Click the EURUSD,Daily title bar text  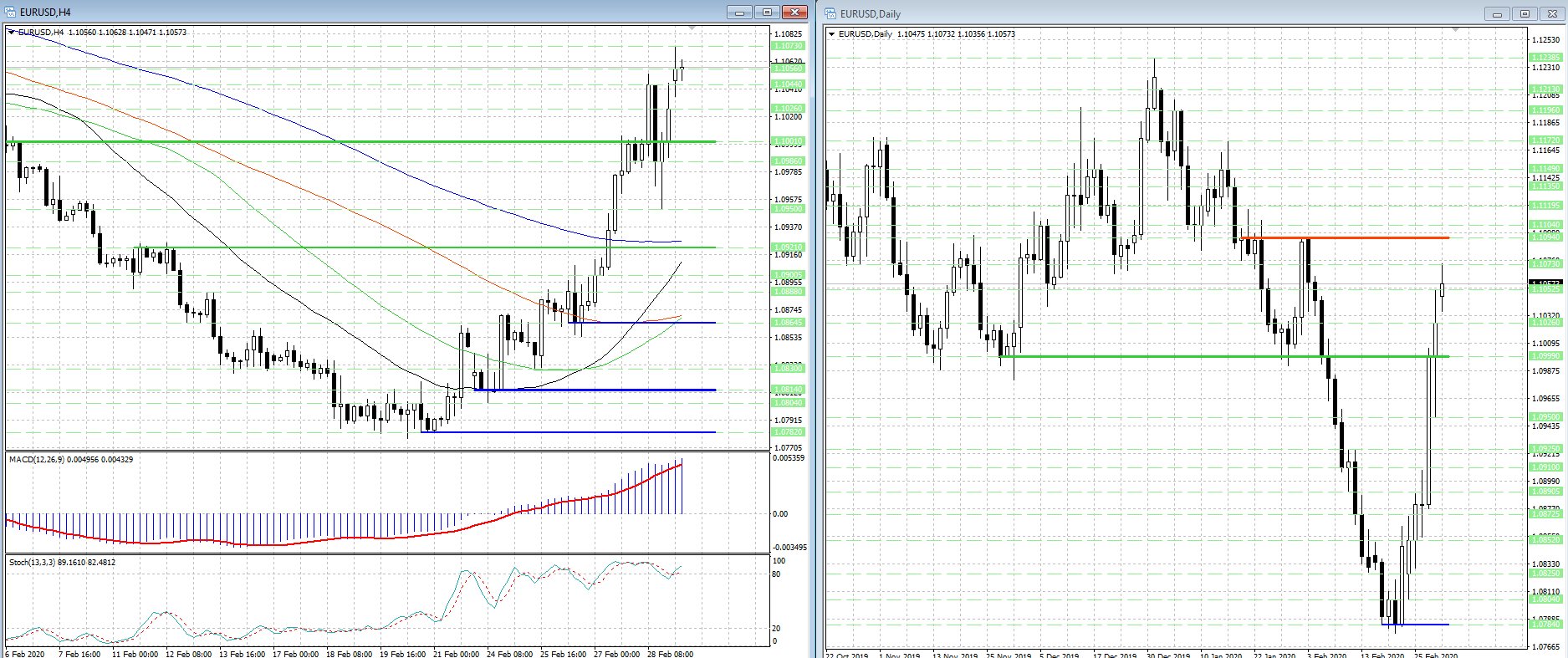tap(871, 14)
